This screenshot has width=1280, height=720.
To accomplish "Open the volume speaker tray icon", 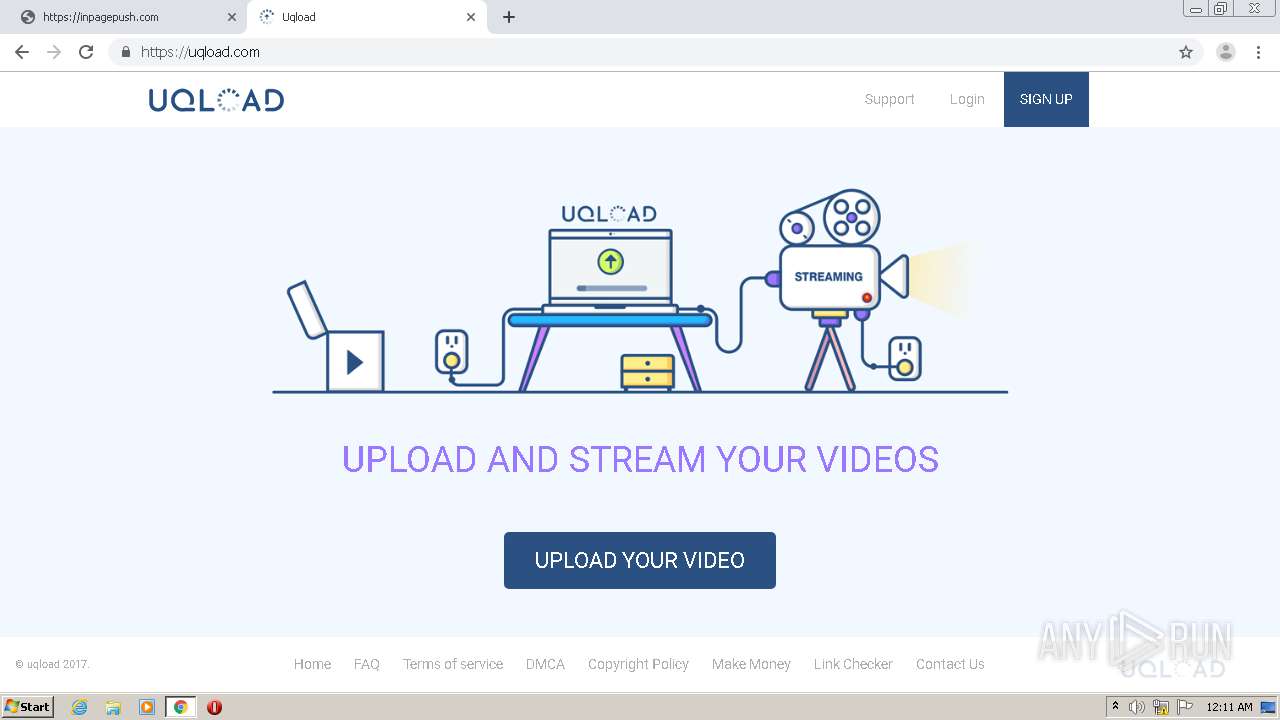I will coord(1137,707).
